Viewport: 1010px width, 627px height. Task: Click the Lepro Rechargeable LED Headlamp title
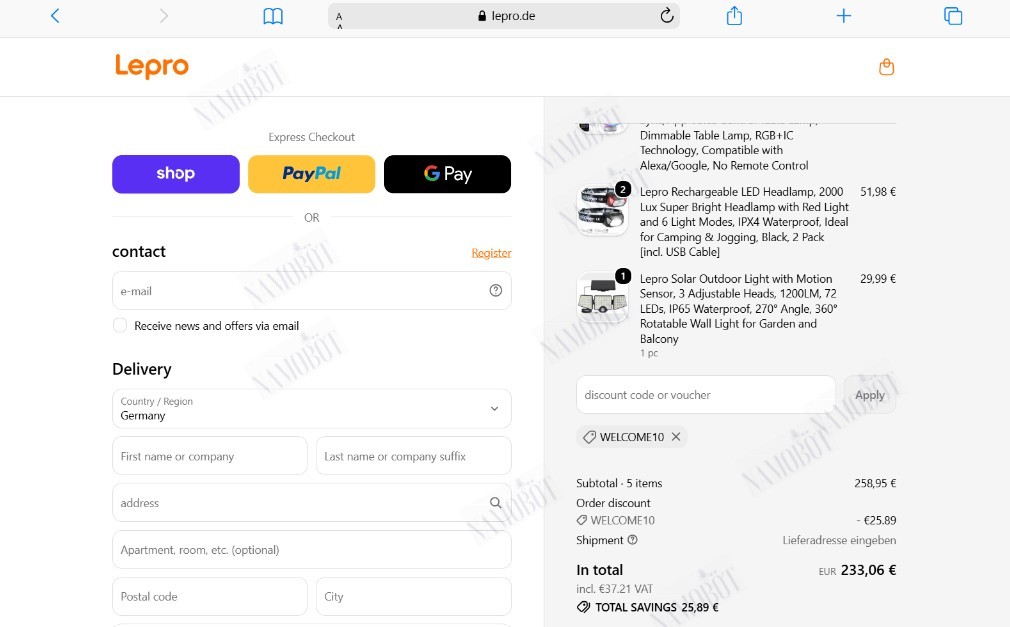[744, 222]
